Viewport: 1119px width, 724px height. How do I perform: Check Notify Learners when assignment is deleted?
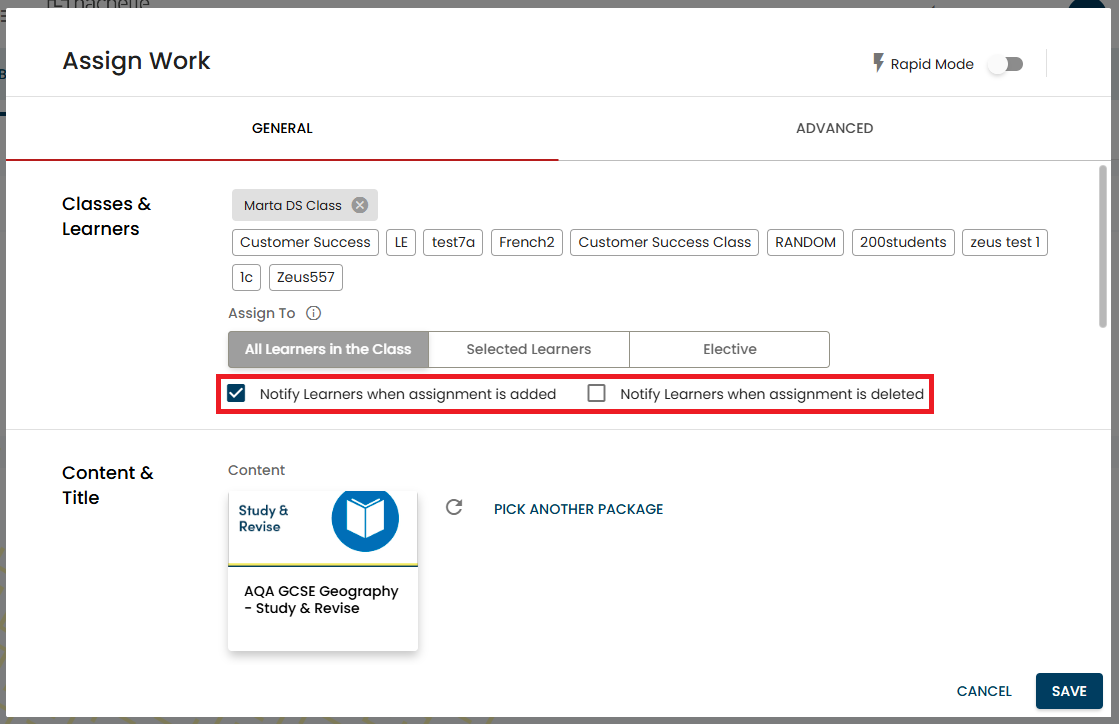597,393
